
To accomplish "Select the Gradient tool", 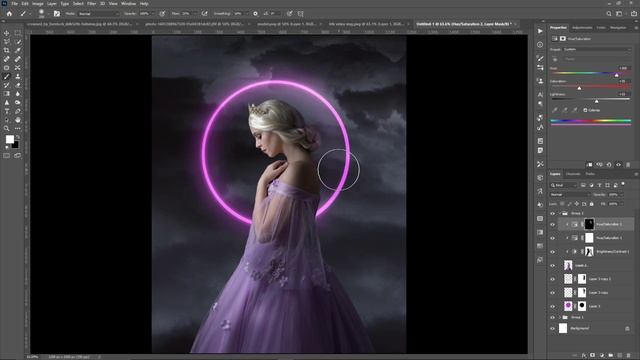I will point(7,94).
